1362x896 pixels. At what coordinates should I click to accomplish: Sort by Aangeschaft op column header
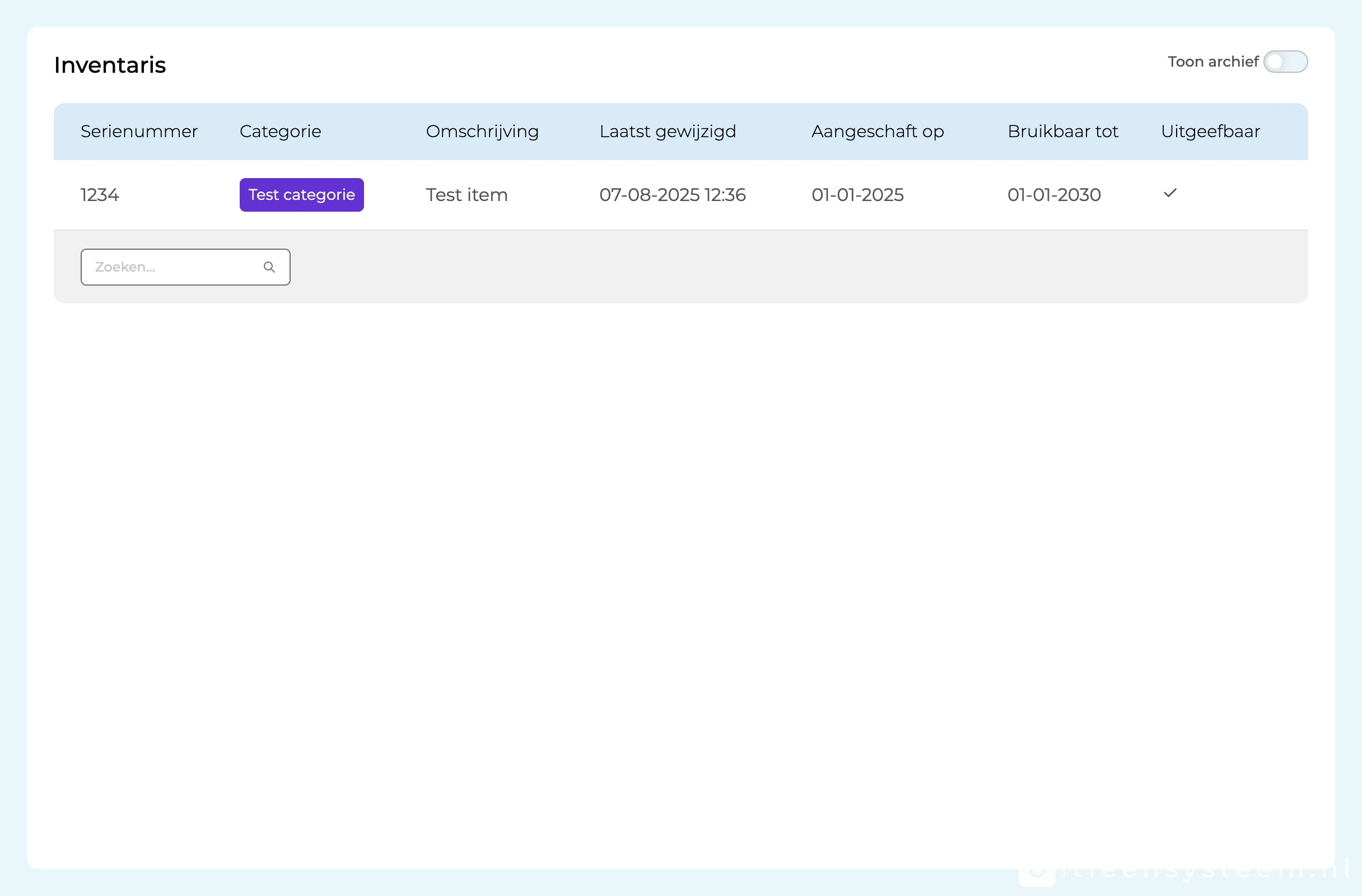[x=877, y=132]
